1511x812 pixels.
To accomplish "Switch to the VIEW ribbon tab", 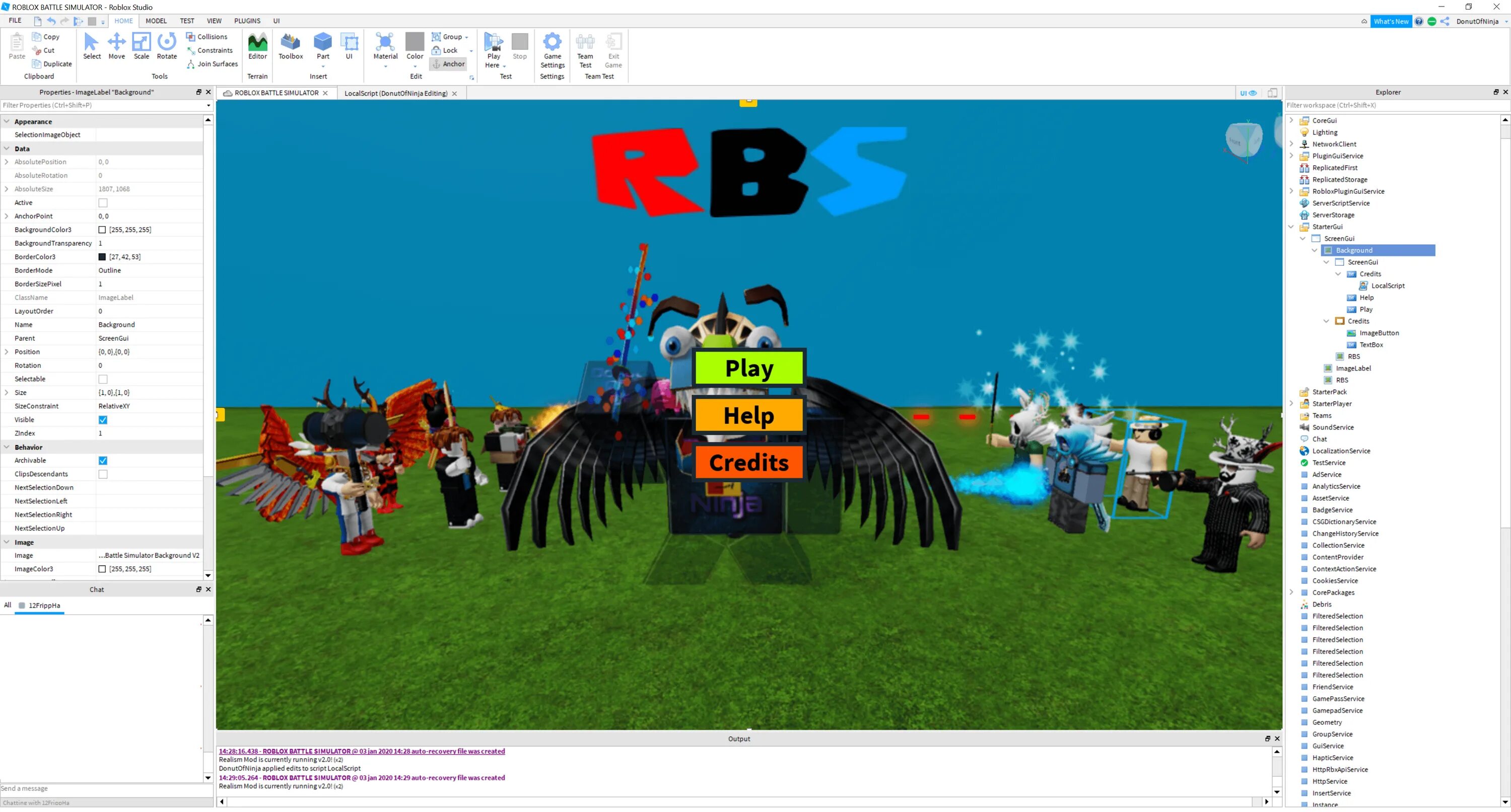I will [214, 21].
